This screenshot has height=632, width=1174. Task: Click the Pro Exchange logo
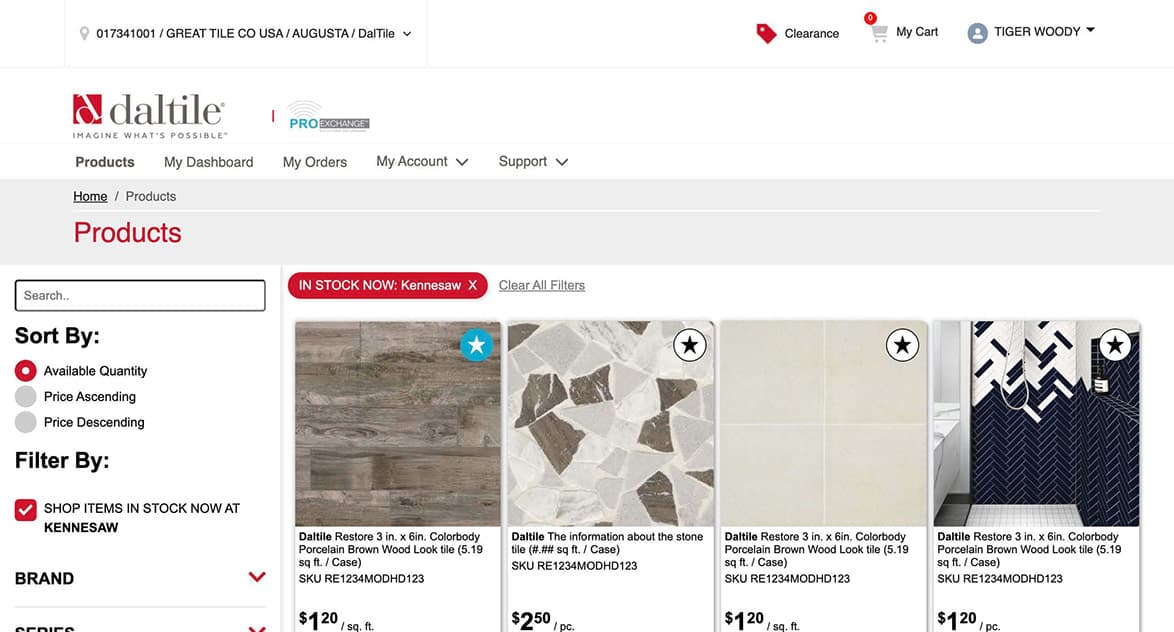(329, 116)
